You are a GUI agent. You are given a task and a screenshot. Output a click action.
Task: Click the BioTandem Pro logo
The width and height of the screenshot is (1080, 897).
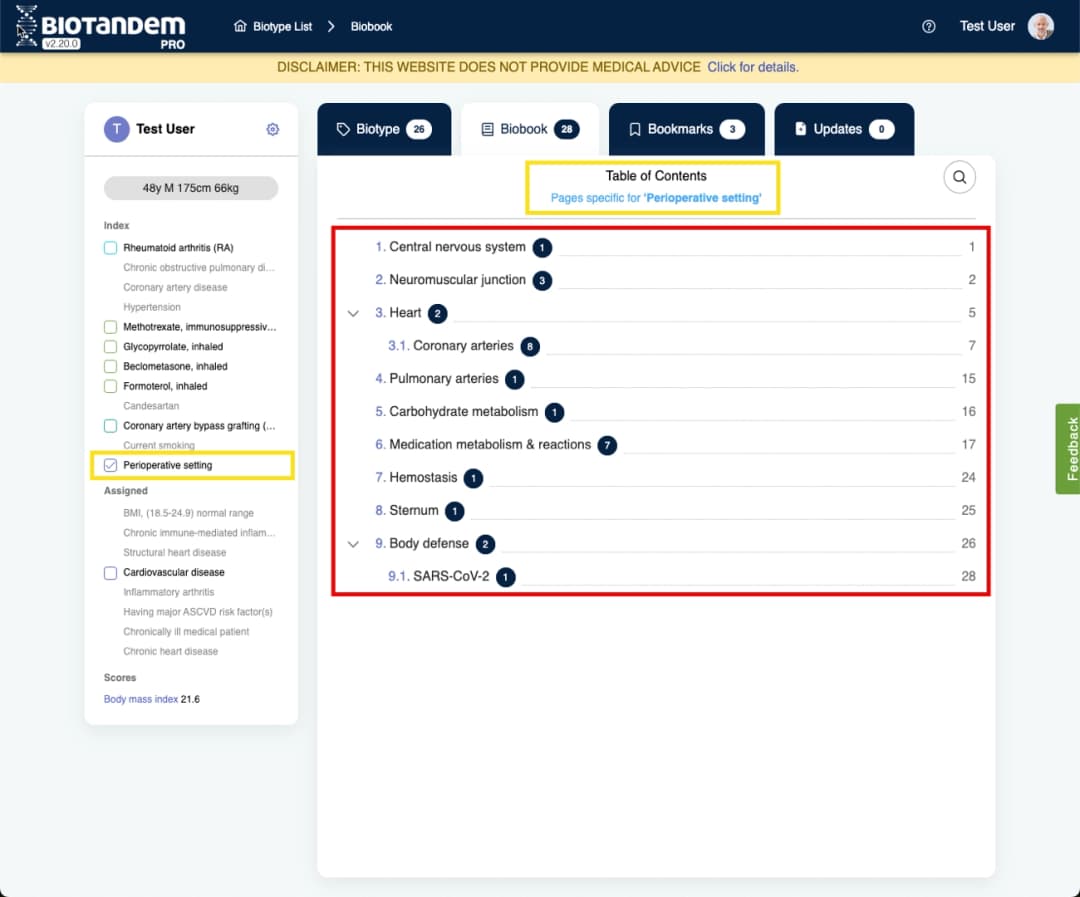click(x=100, y=27)
